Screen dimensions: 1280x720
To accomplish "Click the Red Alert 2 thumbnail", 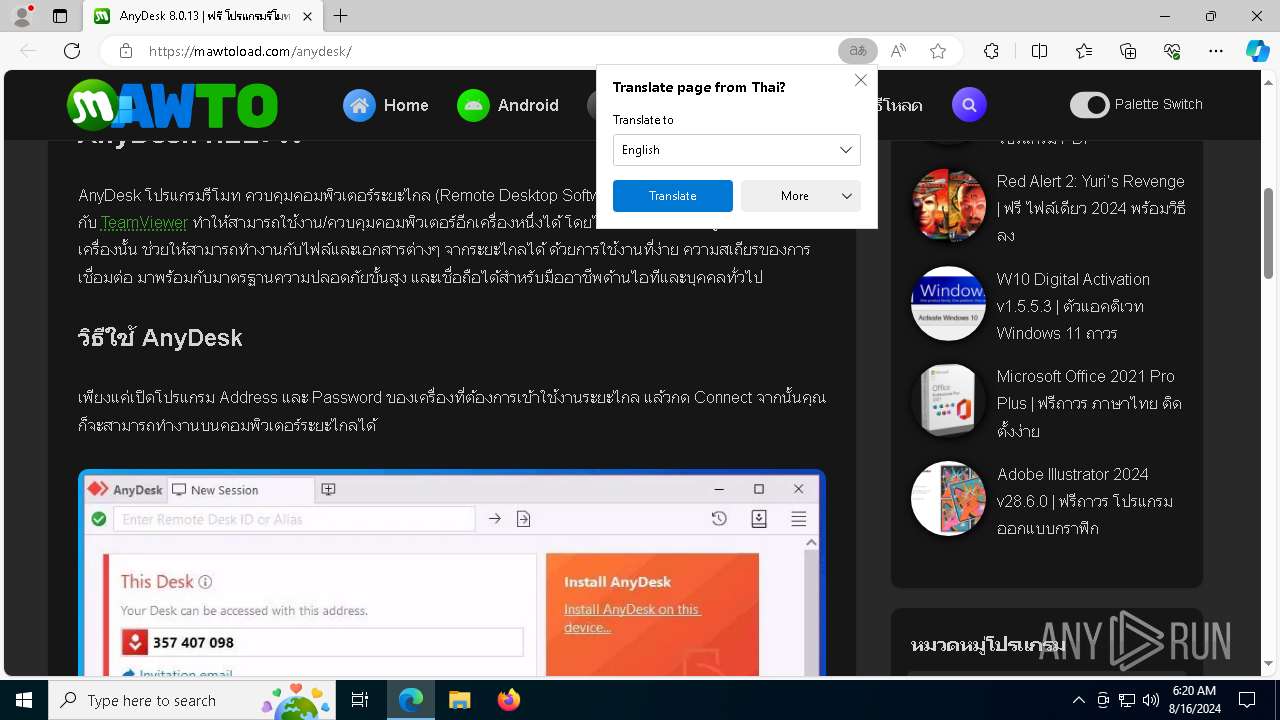I will point(949,205).
